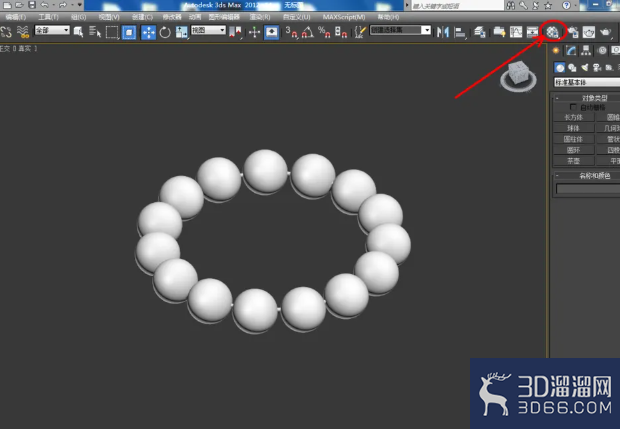Image resolution: width=620 pixels, height=429 pixels.
Task: Click the Use Pivot Point Center icon
Action: coord(235,32)
